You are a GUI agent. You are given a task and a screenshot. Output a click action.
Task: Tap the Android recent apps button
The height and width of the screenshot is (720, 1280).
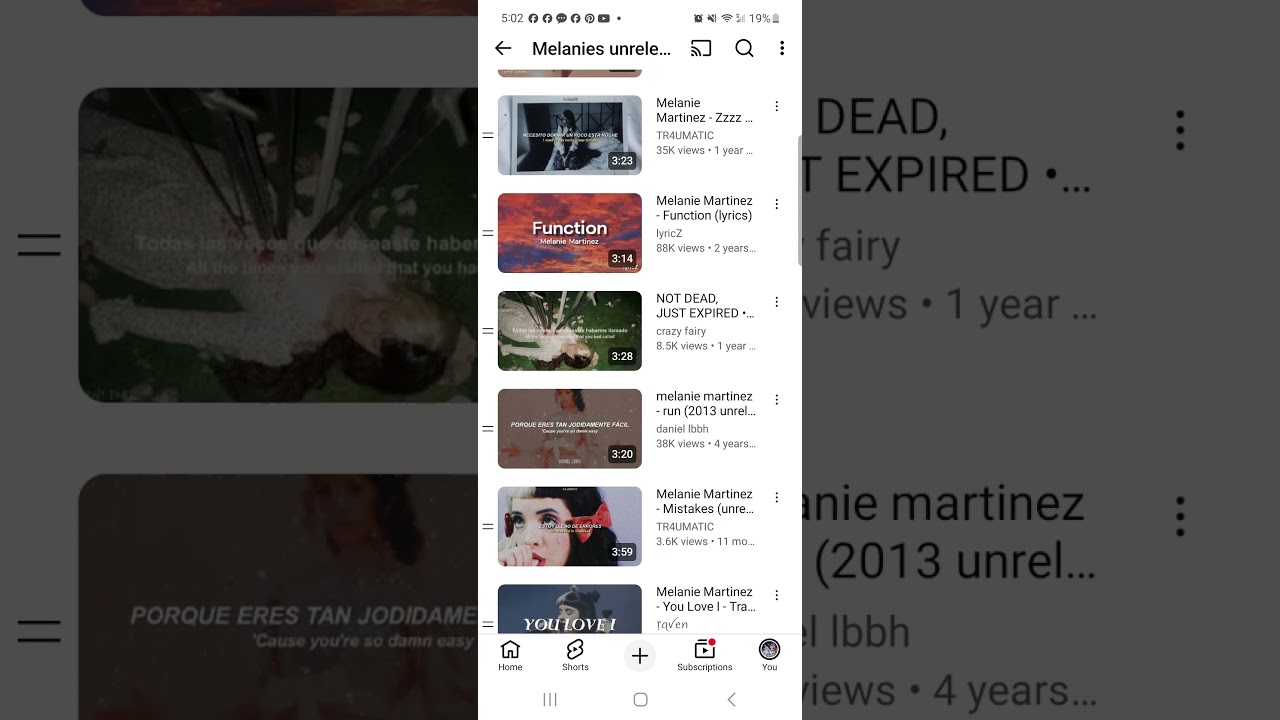pos(550,700)
